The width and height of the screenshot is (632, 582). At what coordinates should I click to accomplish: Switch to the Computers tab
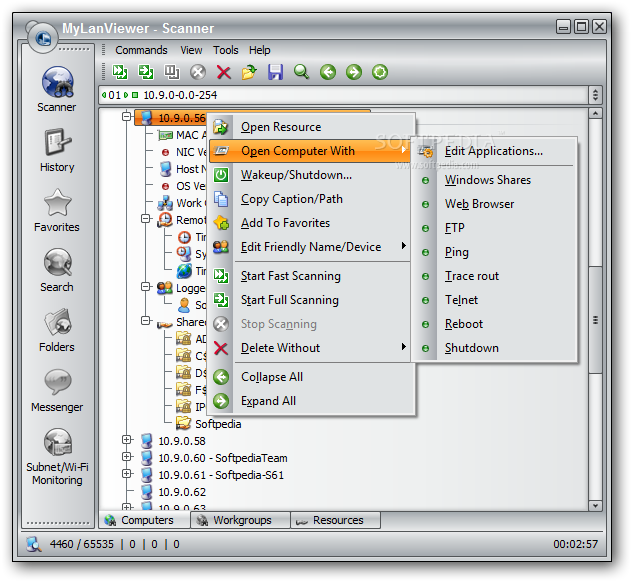[144, 520]
